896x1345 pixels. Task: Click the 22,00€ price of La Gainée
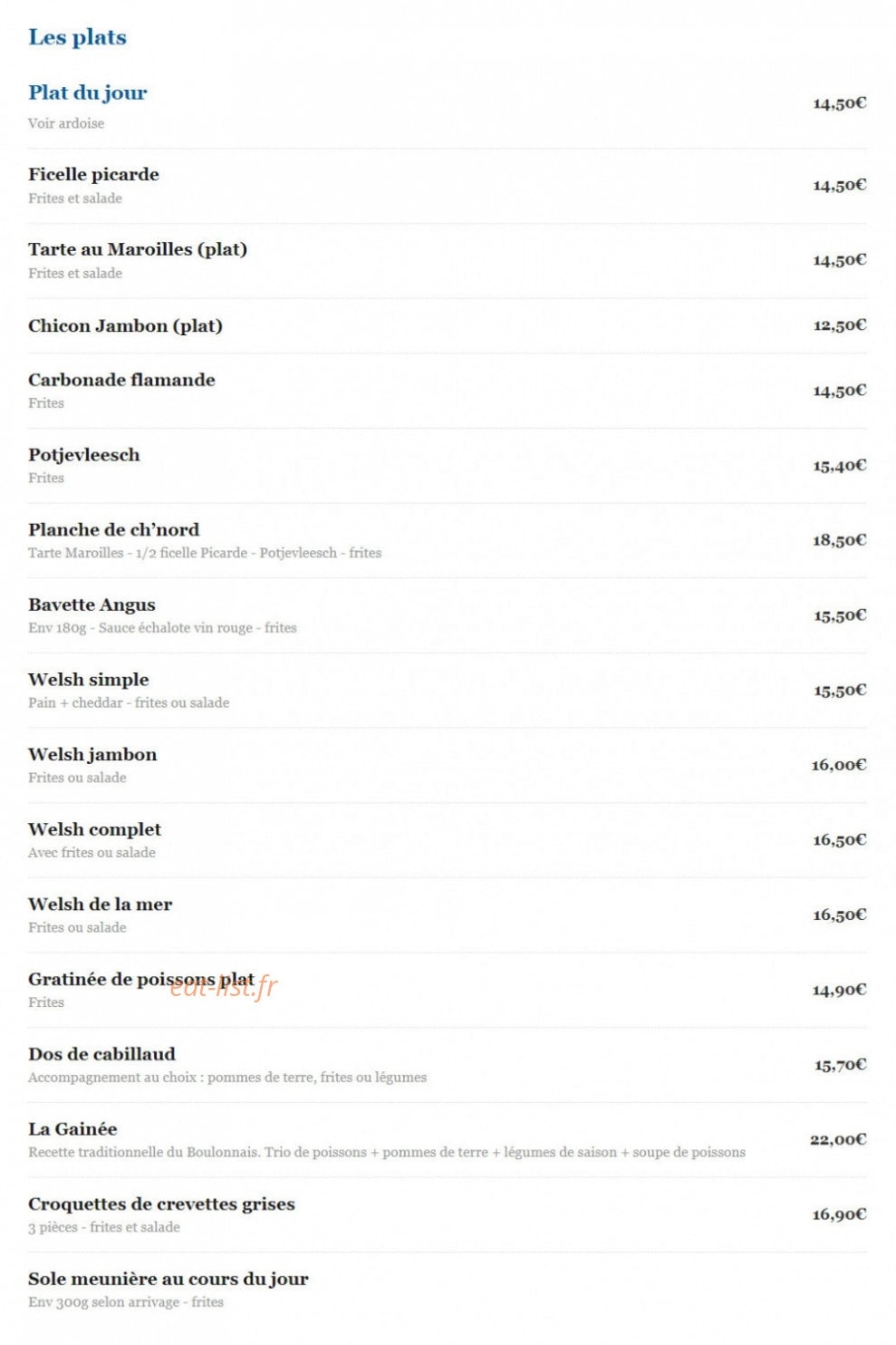pos(838,1139)
